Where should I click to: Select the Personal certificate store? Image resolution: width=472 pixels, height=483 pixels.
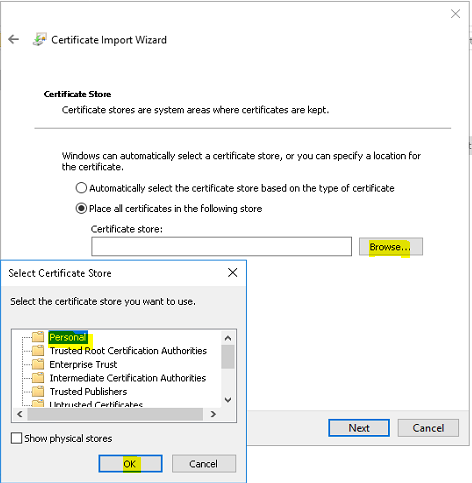[68, 337]
